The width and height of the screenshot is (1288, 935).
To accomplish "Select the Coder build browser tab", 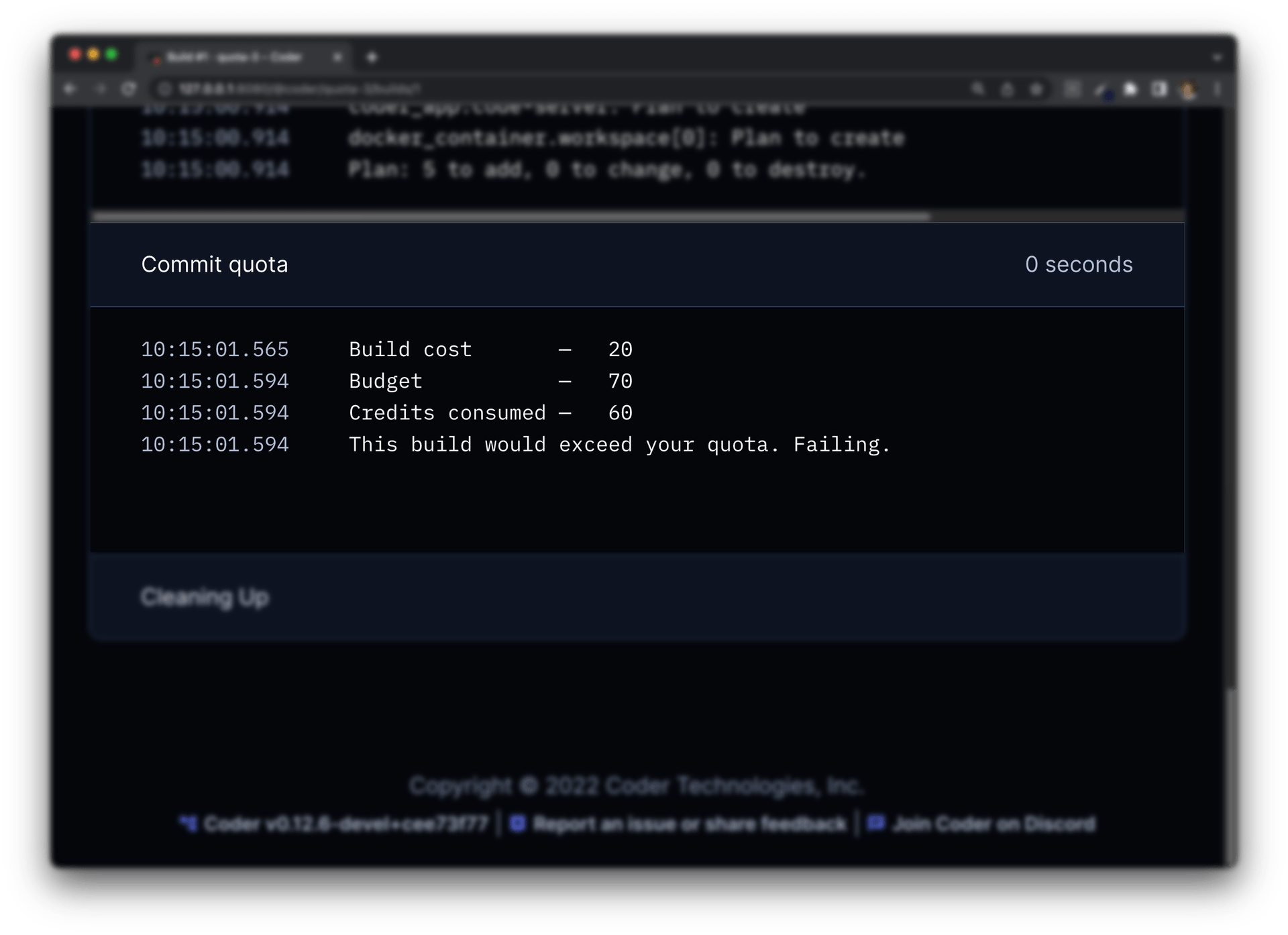I will tap(245, 58).
